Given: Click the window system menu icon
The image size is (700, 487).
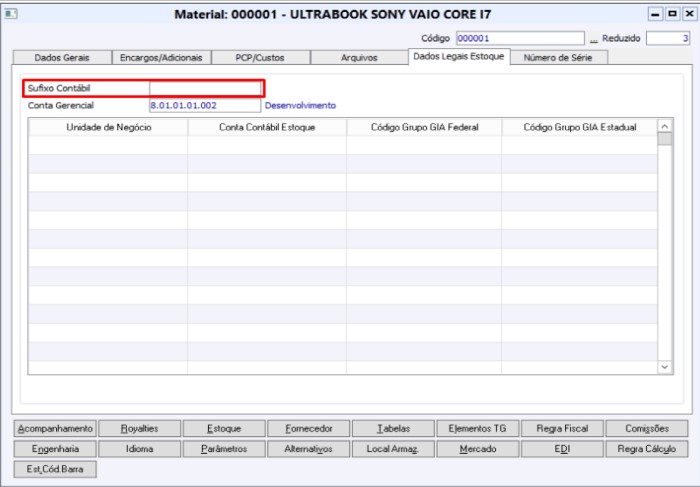Looking at the screenshot, I should pyautogui.click(x=11, y=14).
